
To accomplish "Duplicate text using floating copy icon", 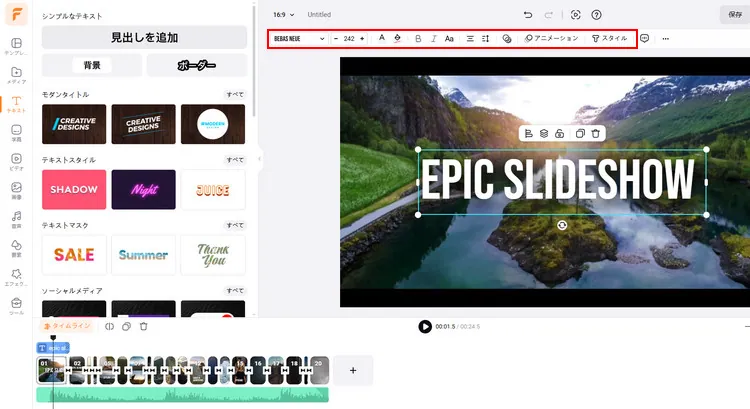I will 580,133.
